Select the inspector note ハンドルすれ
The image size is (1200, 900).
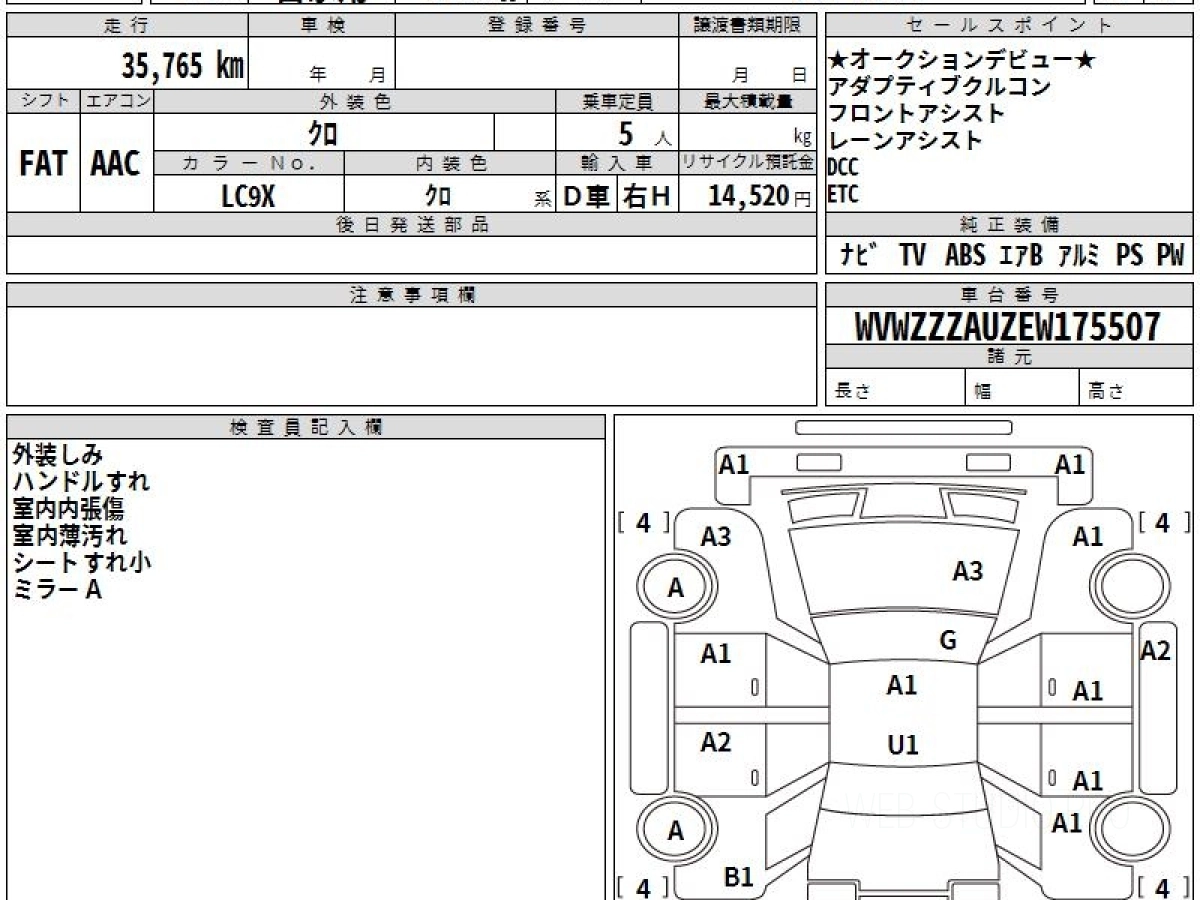[81, 482]
